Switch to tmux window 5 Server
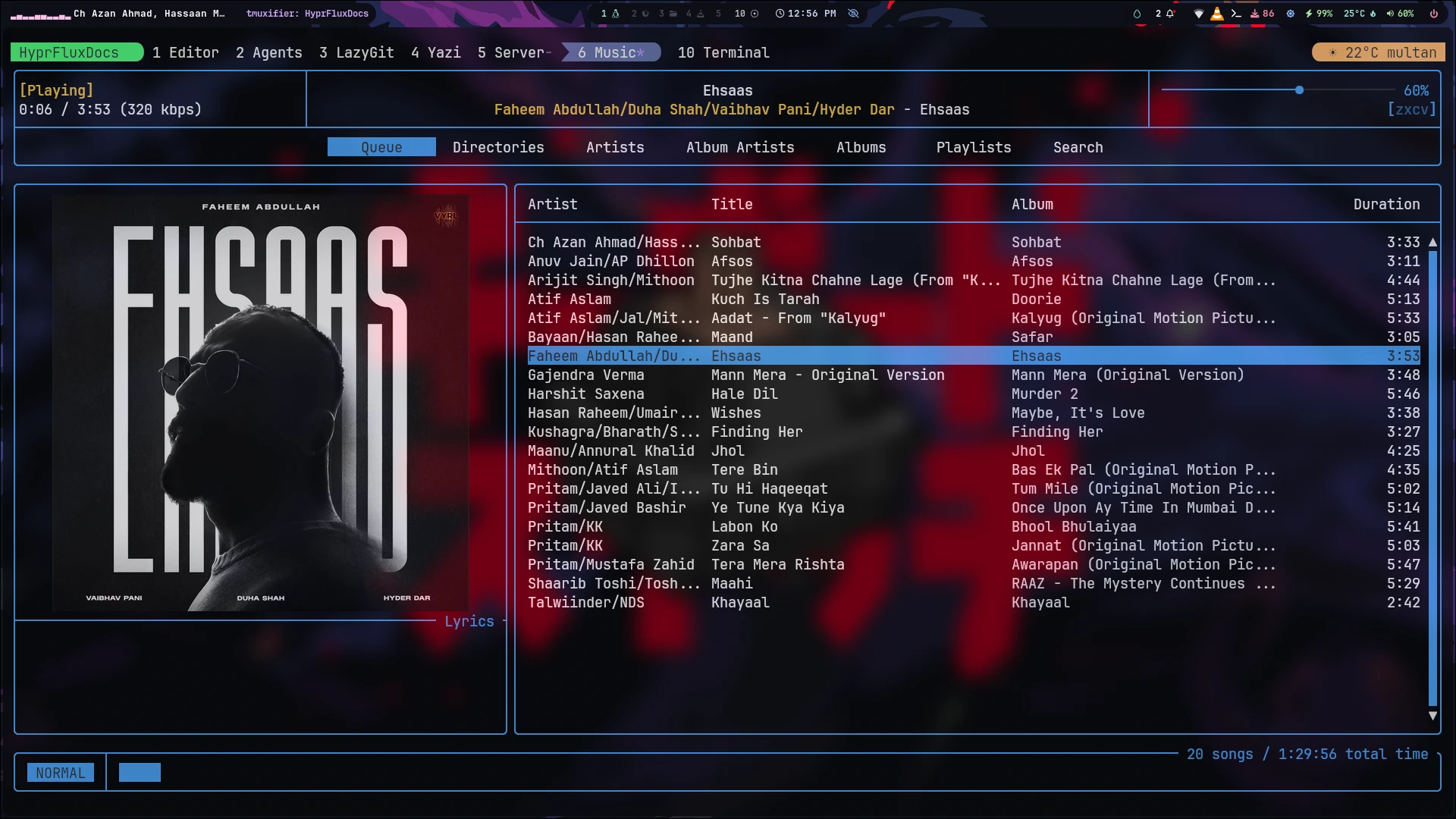1456x819 pixels. [x=514, y=52]
